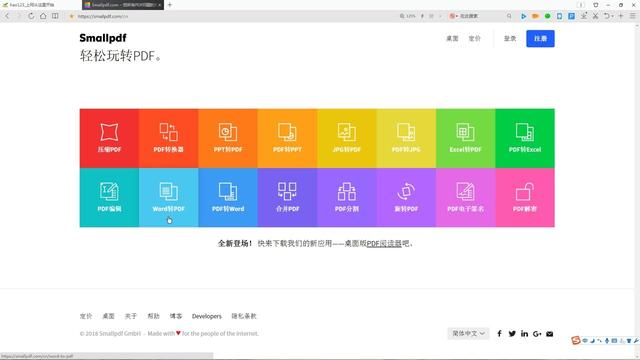
Task: Open the PDF分割 split tile
Action: coord(347,198)
